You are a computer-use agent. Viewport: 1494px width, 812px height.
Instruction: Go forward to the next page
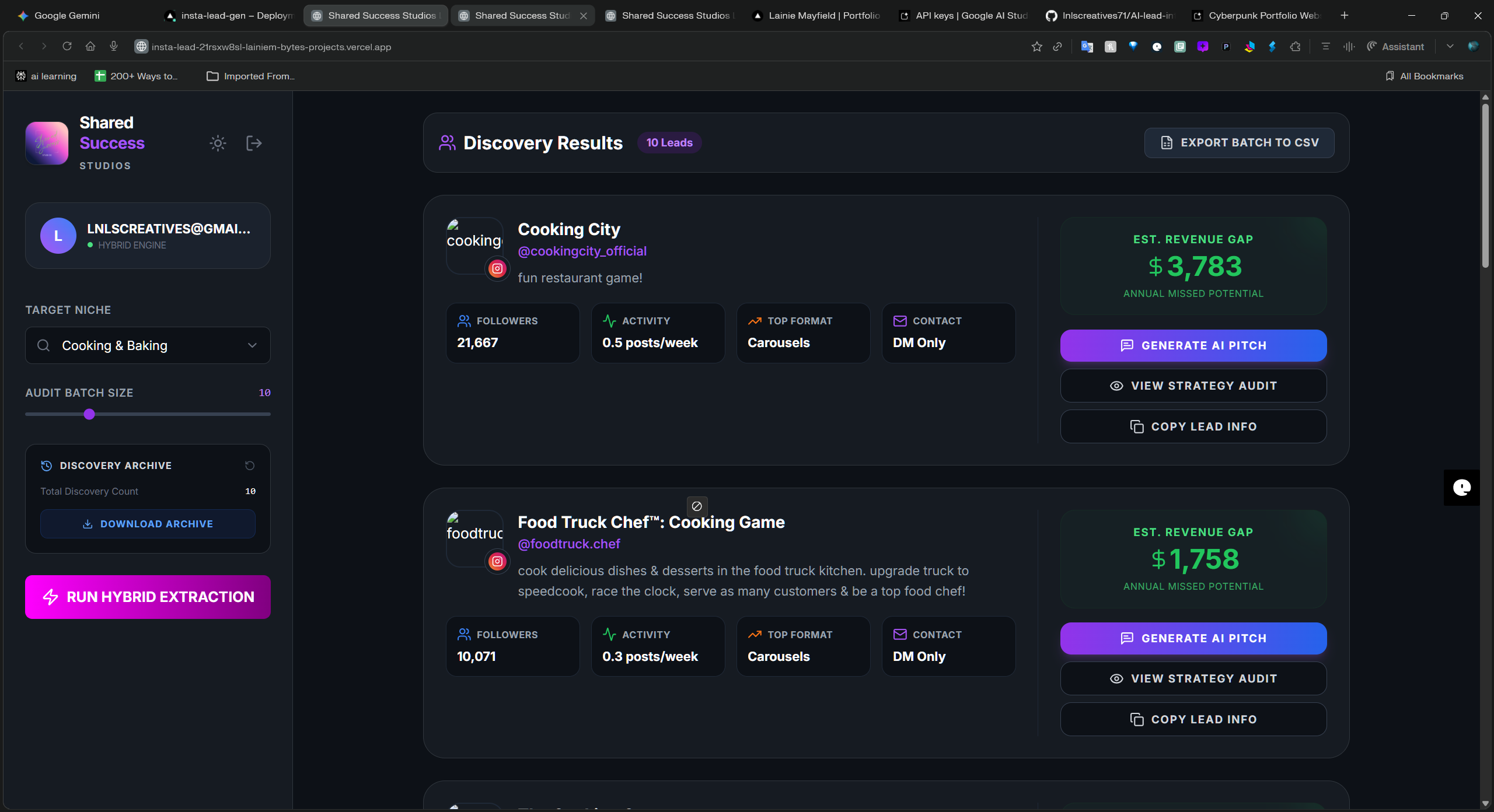[x=44, y=47]
